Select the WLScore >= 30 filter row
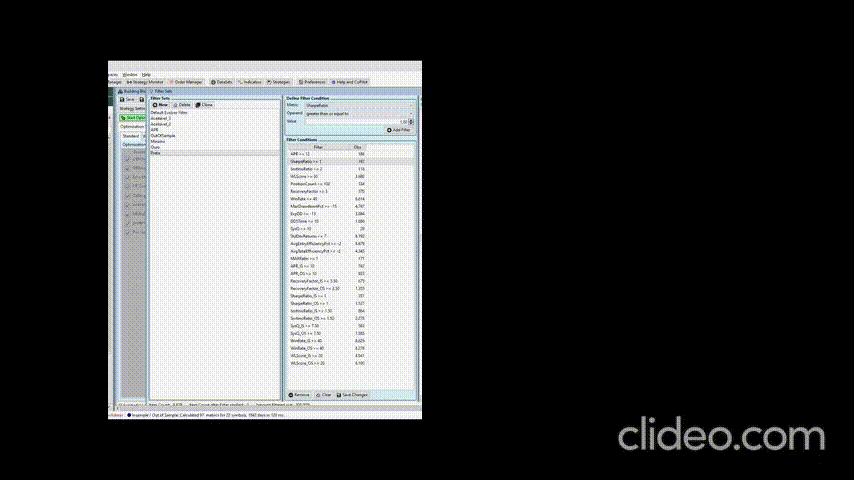This screenshot has height=480, width=854. [351, 177]
